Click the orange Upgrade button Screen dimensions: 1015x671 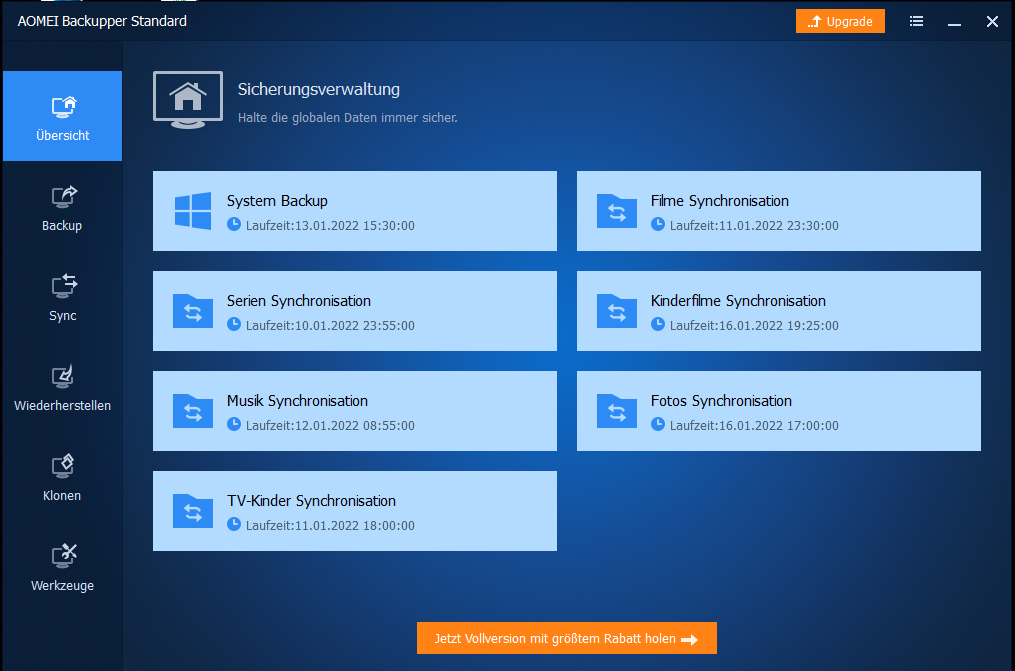pos(840,21)
